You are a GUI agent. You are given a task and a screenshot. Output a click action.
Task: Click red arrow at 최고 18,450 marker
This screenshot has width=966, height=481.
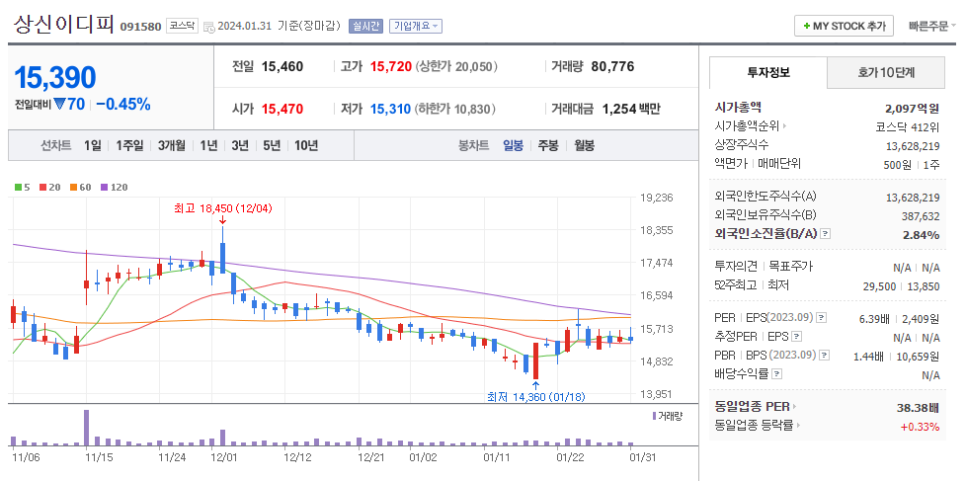[222, 220]
